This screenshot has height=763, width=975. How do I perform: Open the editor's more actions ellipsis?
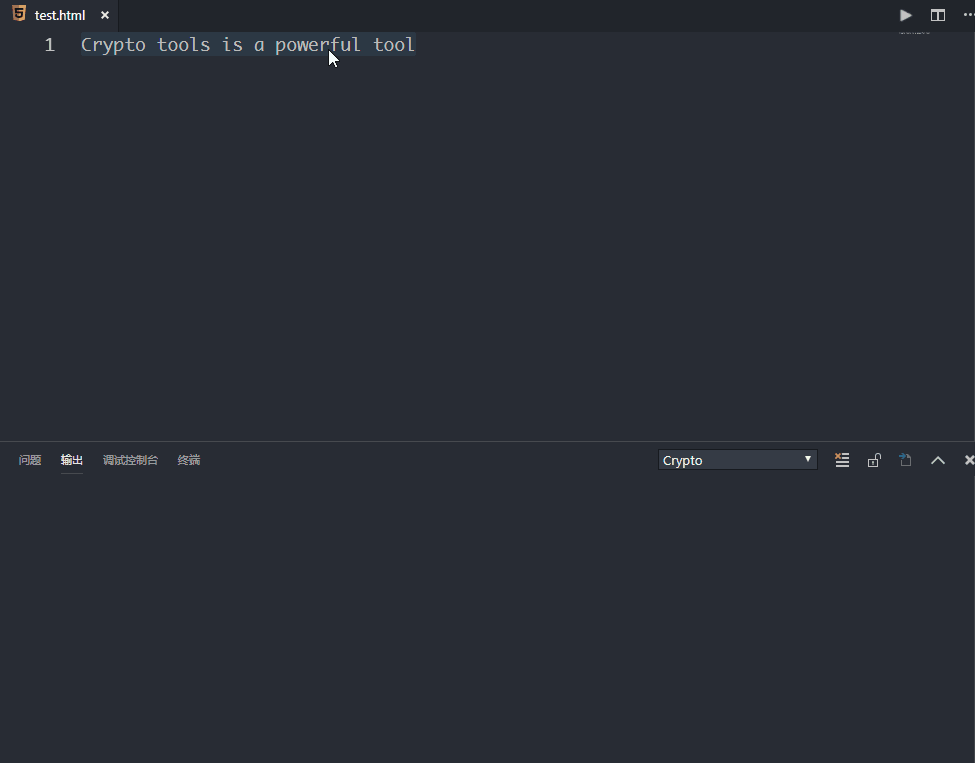click(x=968, y=15)
